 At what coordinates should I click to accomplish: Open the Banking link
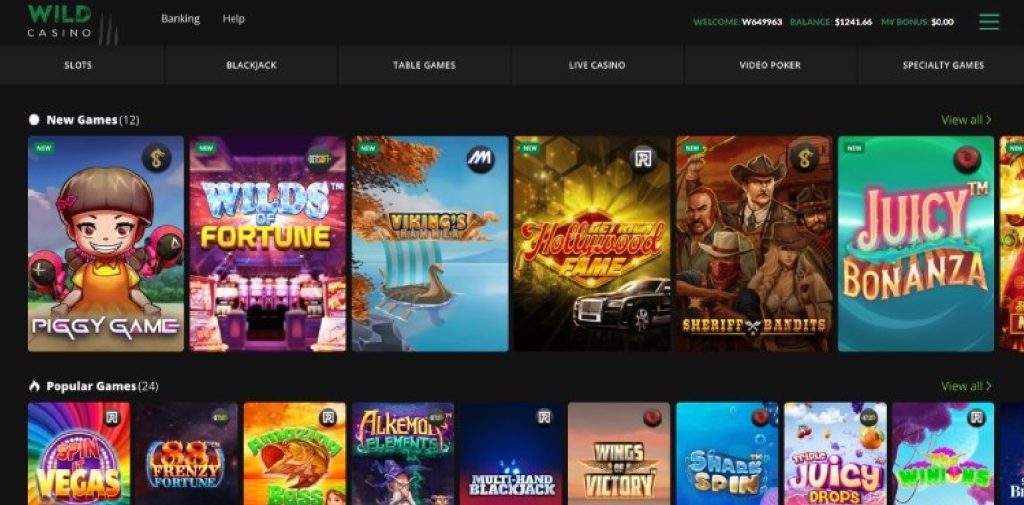pos(180,19)
